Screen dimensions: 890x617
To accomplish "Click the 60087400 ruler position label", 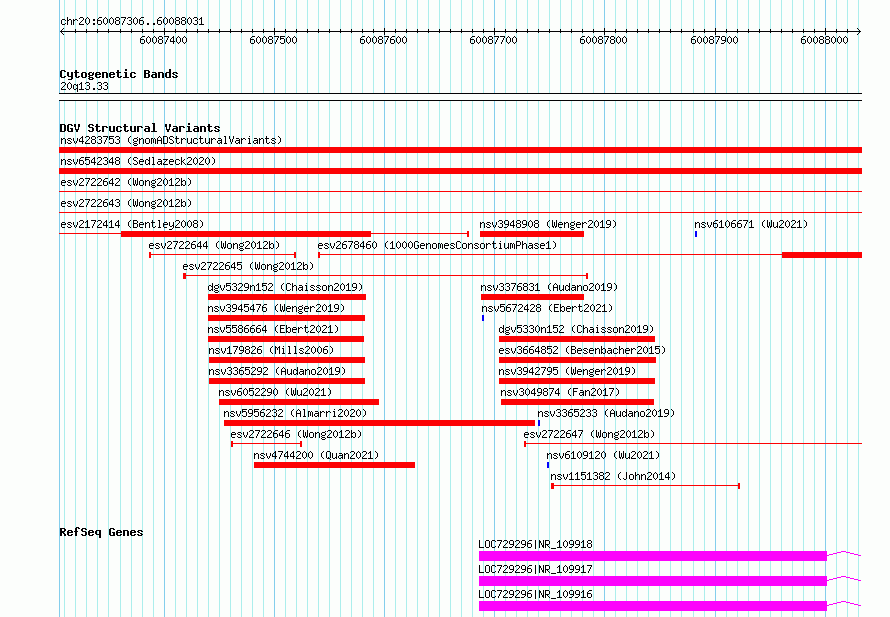I will coord(163,40).
